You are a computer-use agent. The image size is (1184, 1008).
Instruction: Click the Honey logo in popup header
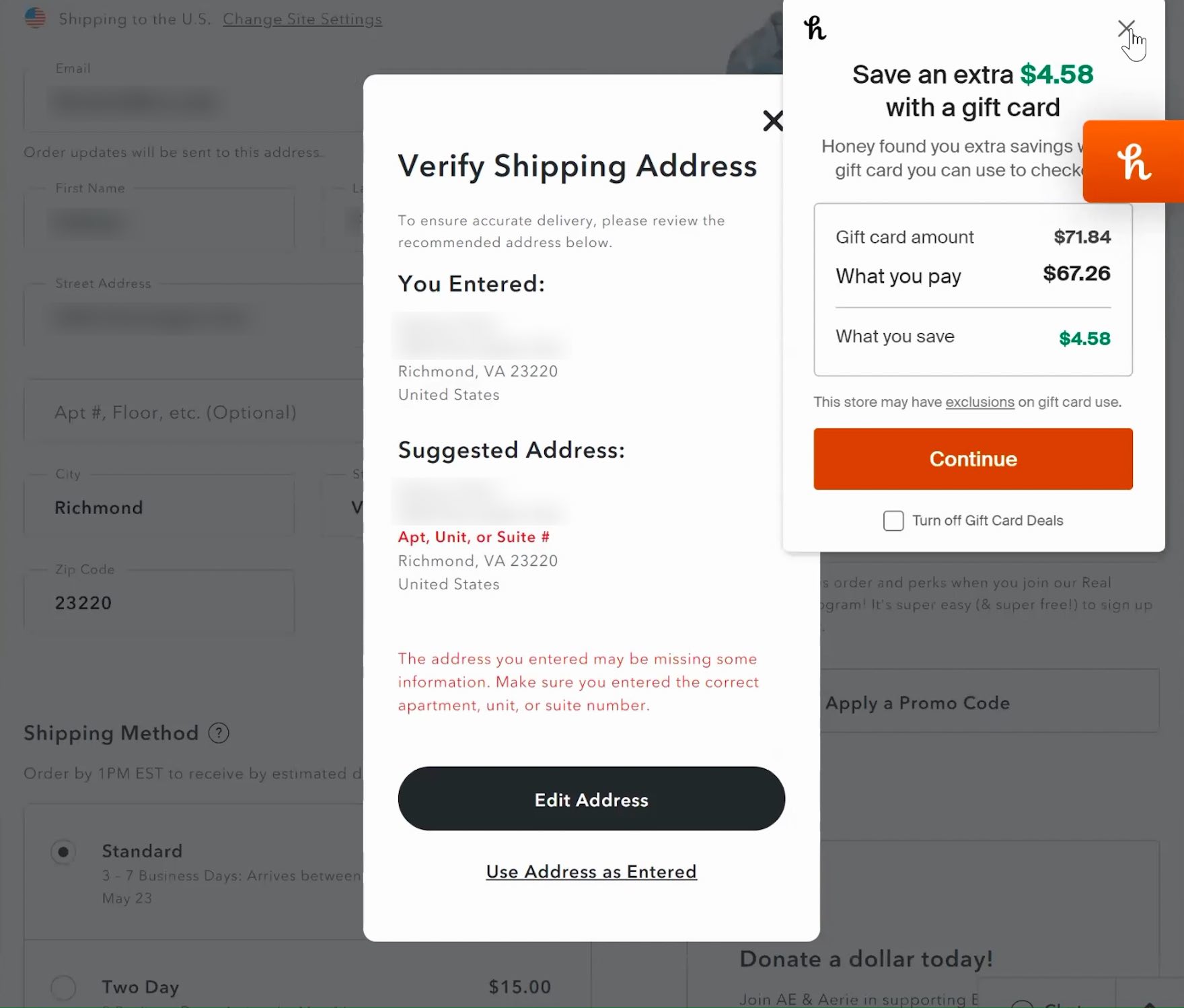(x=815, y=28)
